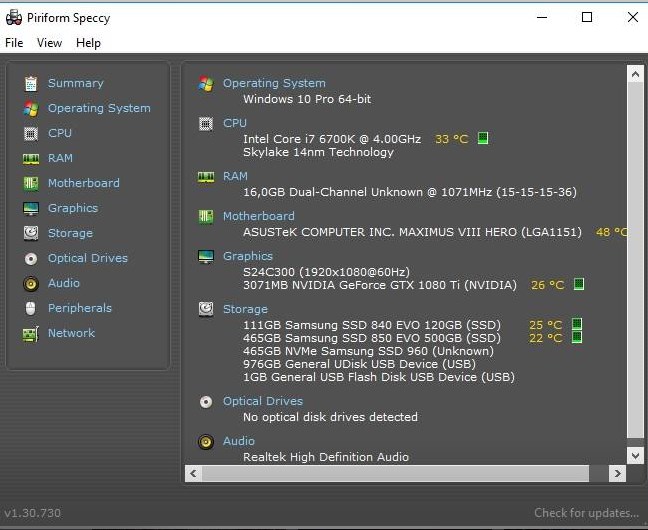Select Operating System in the sidebar
This screenshot has width=648, height=530.
[99, 108]
